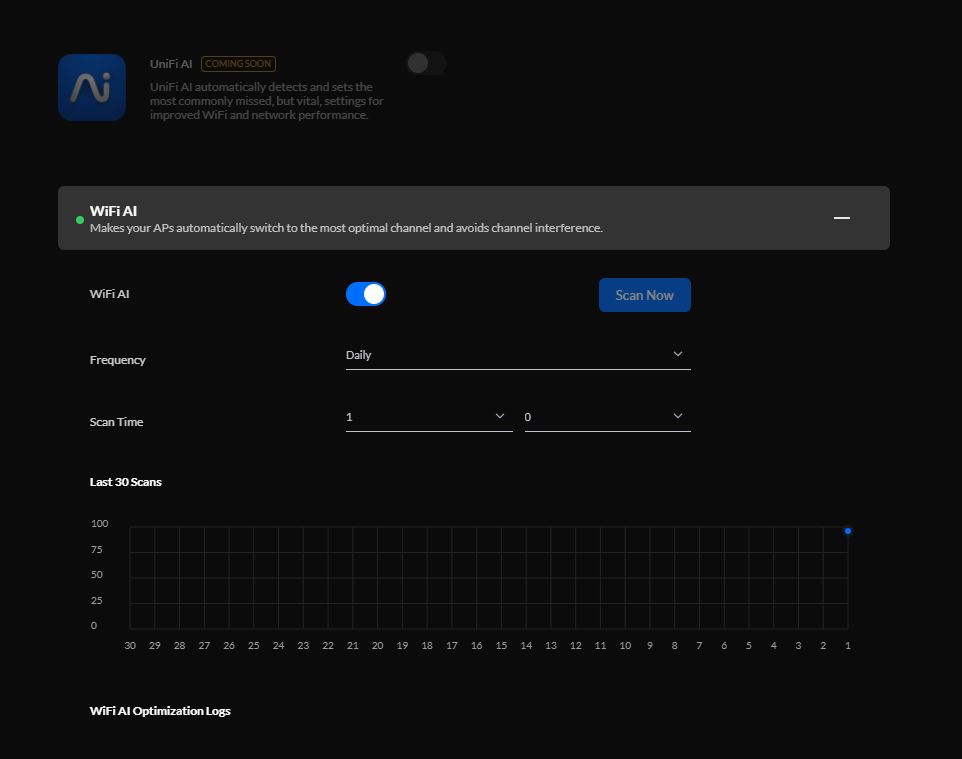Click the WiFi AI section header title

tap(114, 211)
